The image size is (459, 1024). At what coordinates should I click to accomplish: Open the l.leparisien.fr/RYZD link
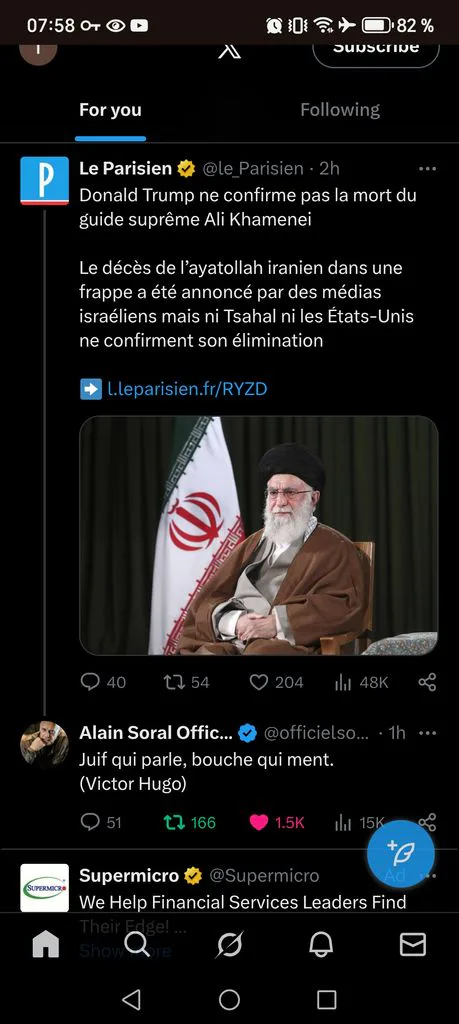tap(187, 389)
